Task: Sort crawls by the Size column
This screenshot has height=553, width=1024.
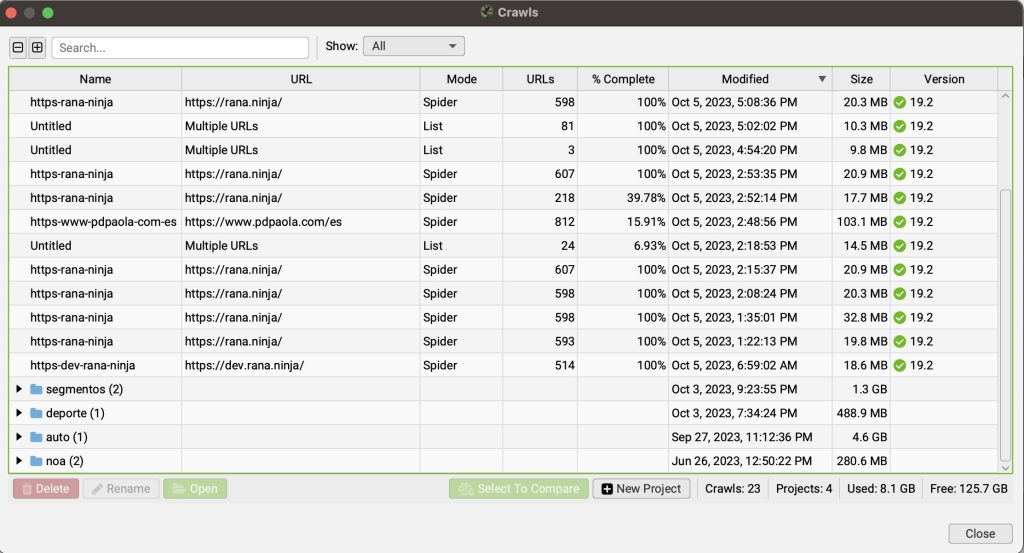Action: [861, 79]
